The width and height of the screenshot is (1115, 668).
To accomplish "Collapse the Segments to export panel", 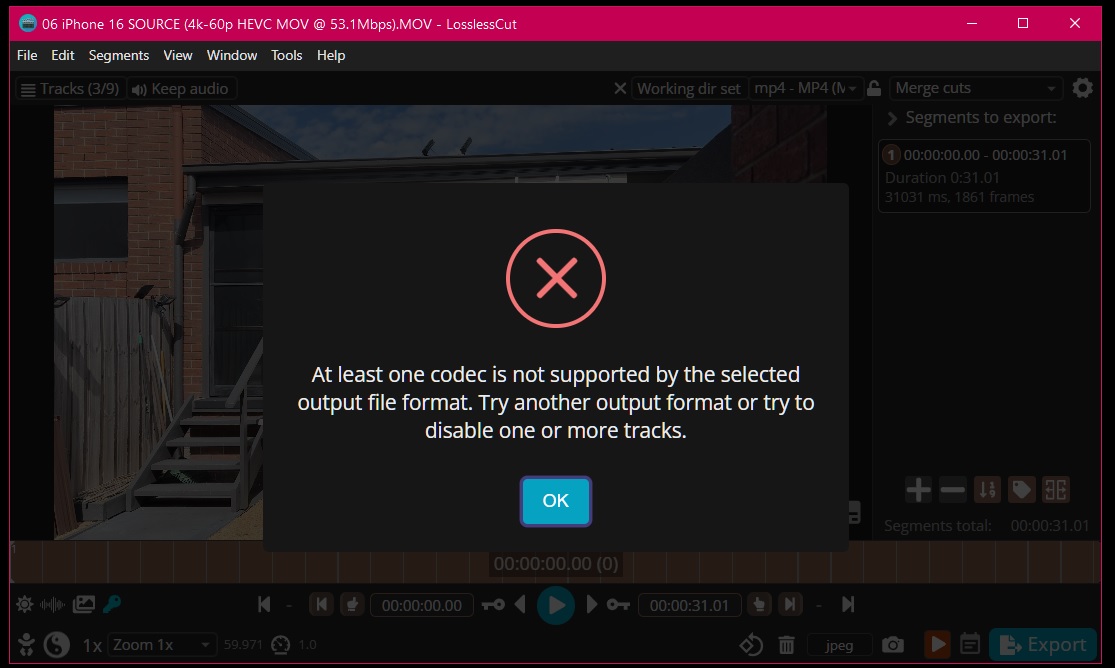I will [892, 118].
